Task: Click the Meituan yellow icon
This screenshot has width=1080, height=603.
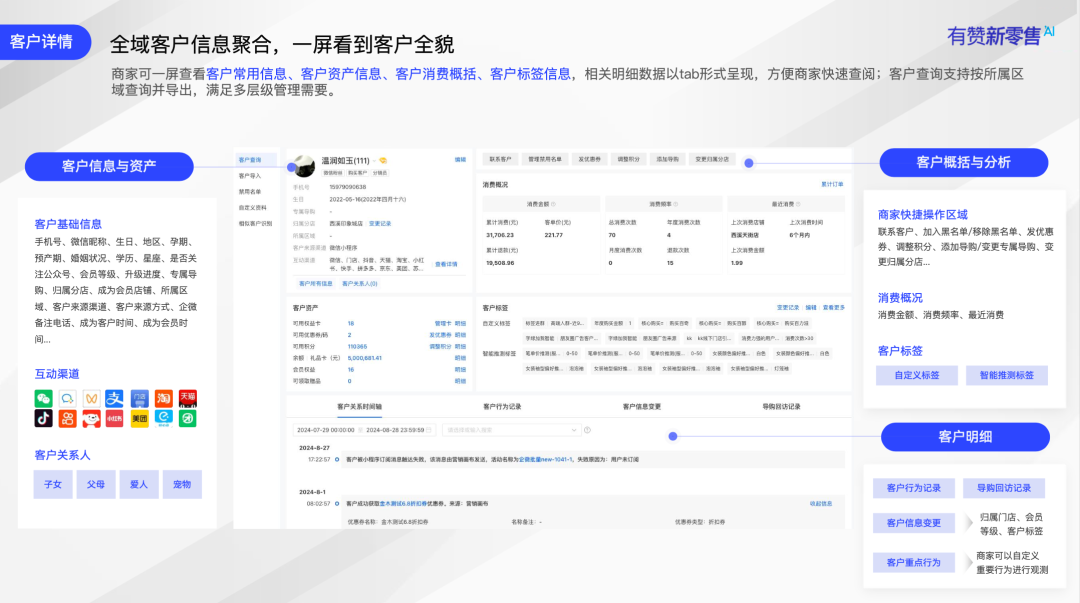Action: tap(139, 419)
